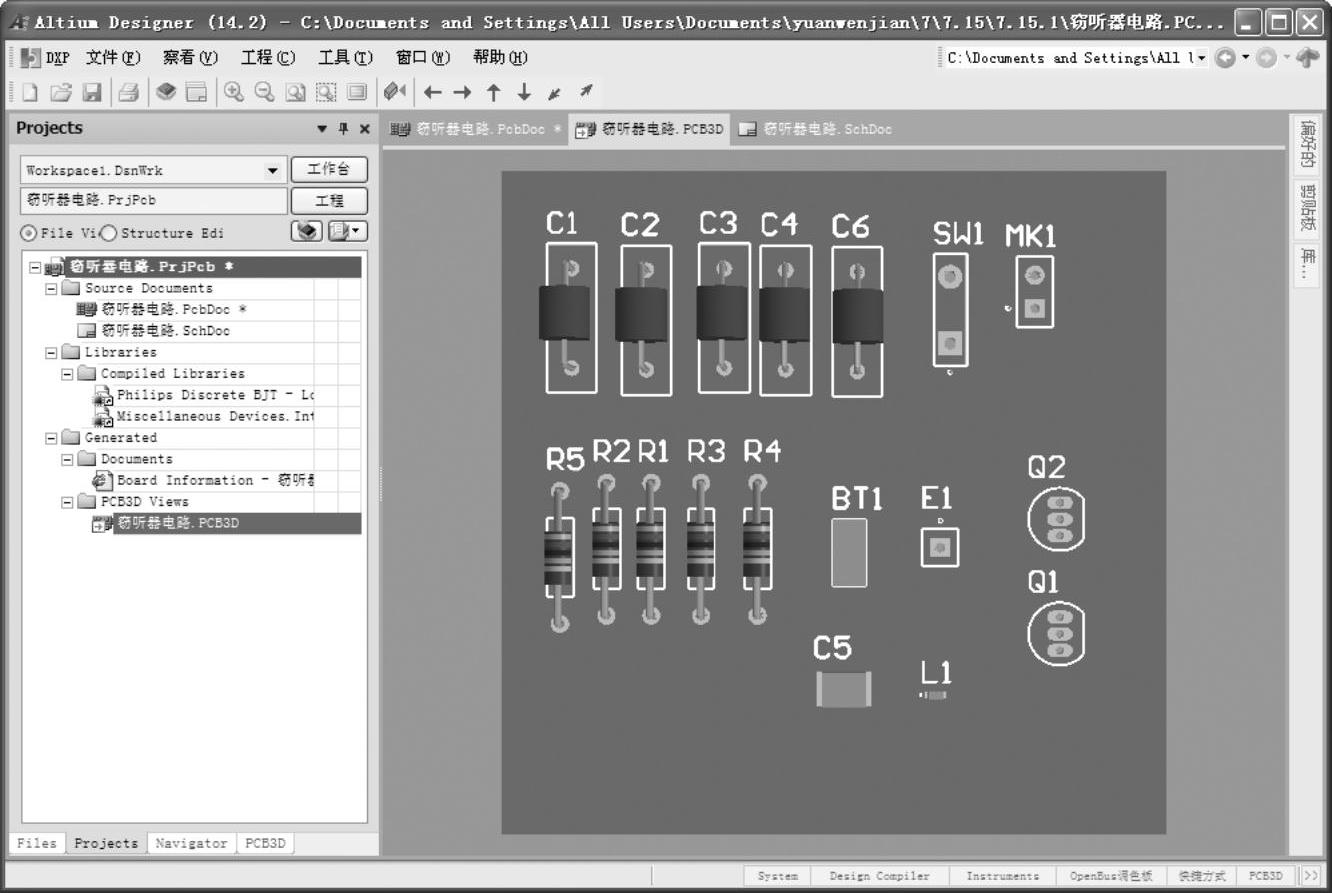The height and width of the screenshot is (893, 1332).
Task: Click the DXP system menu icon
Action: 45,58
